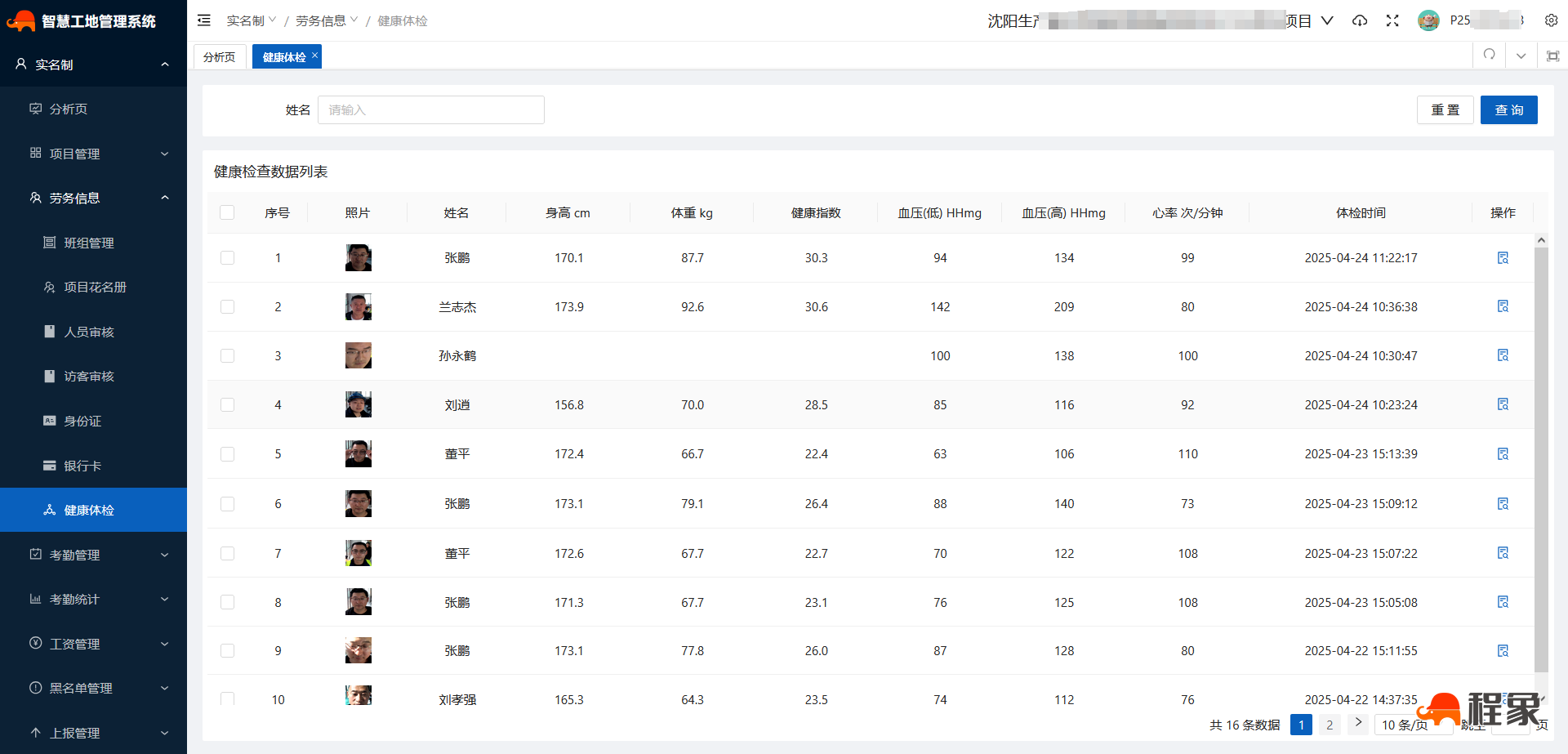This screenshot has width=1568, height=754.
Task: Check the select-all checkbox in table header
Action: pos(227,212)
